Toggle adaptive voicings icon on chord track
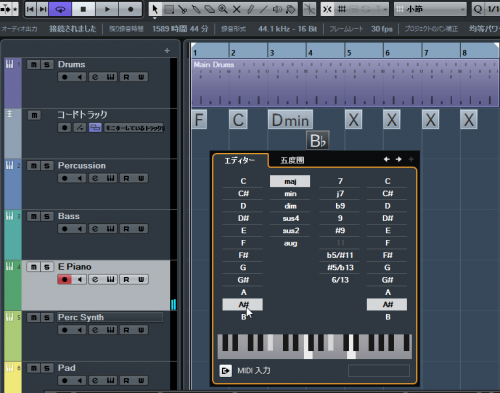This screenshot has width=500, height=393. point(95,128)
